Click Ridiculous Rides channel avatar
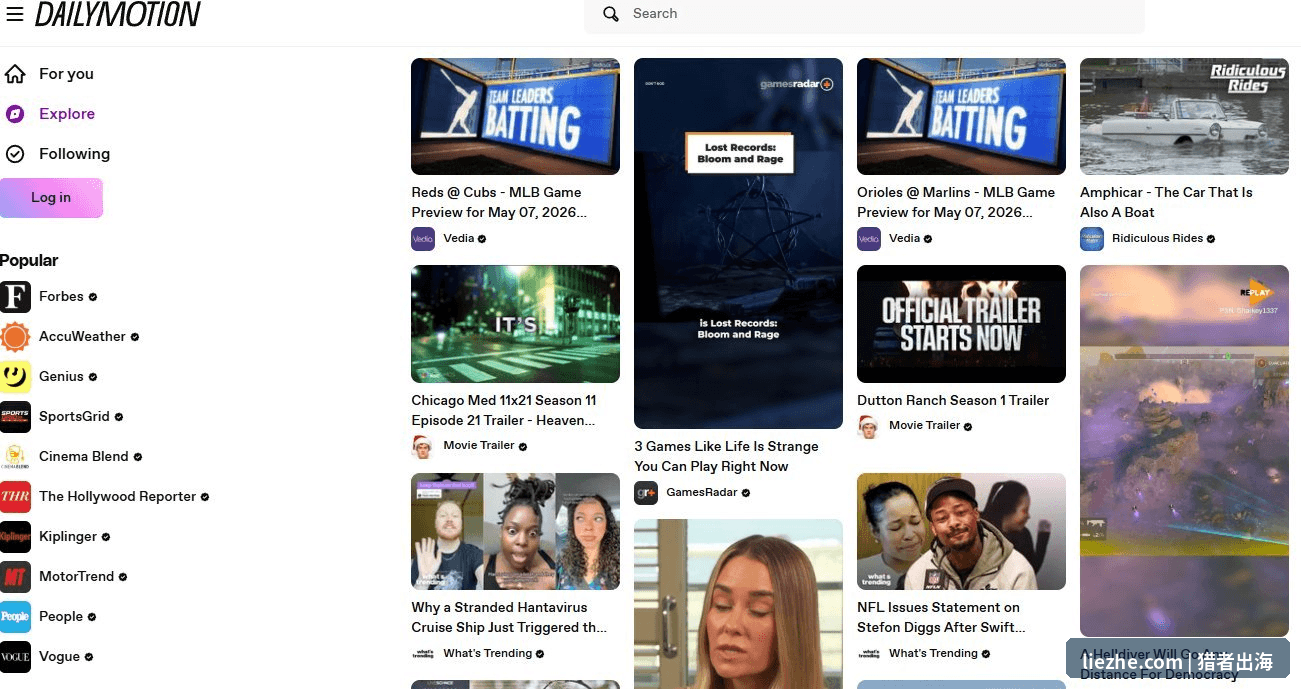 pyautogui.click(x=1092, y=239)
